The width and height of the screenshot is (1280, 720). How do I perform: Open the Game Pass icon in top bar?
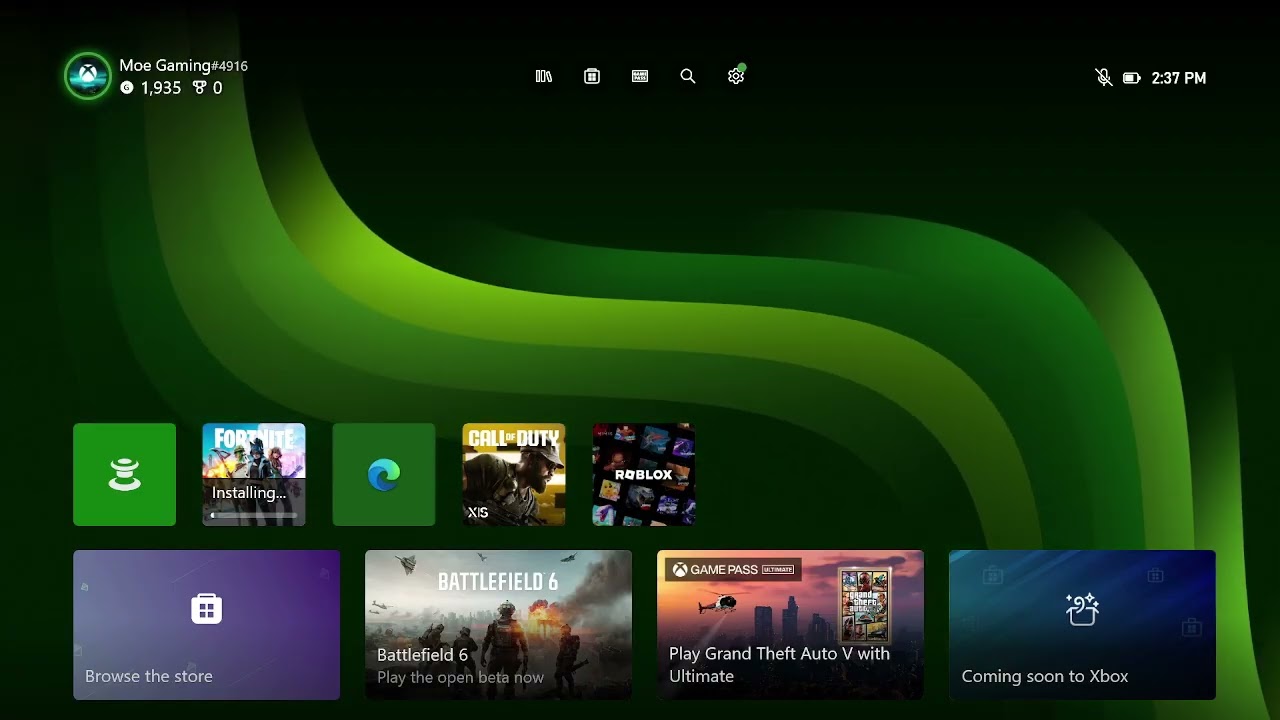640,76
